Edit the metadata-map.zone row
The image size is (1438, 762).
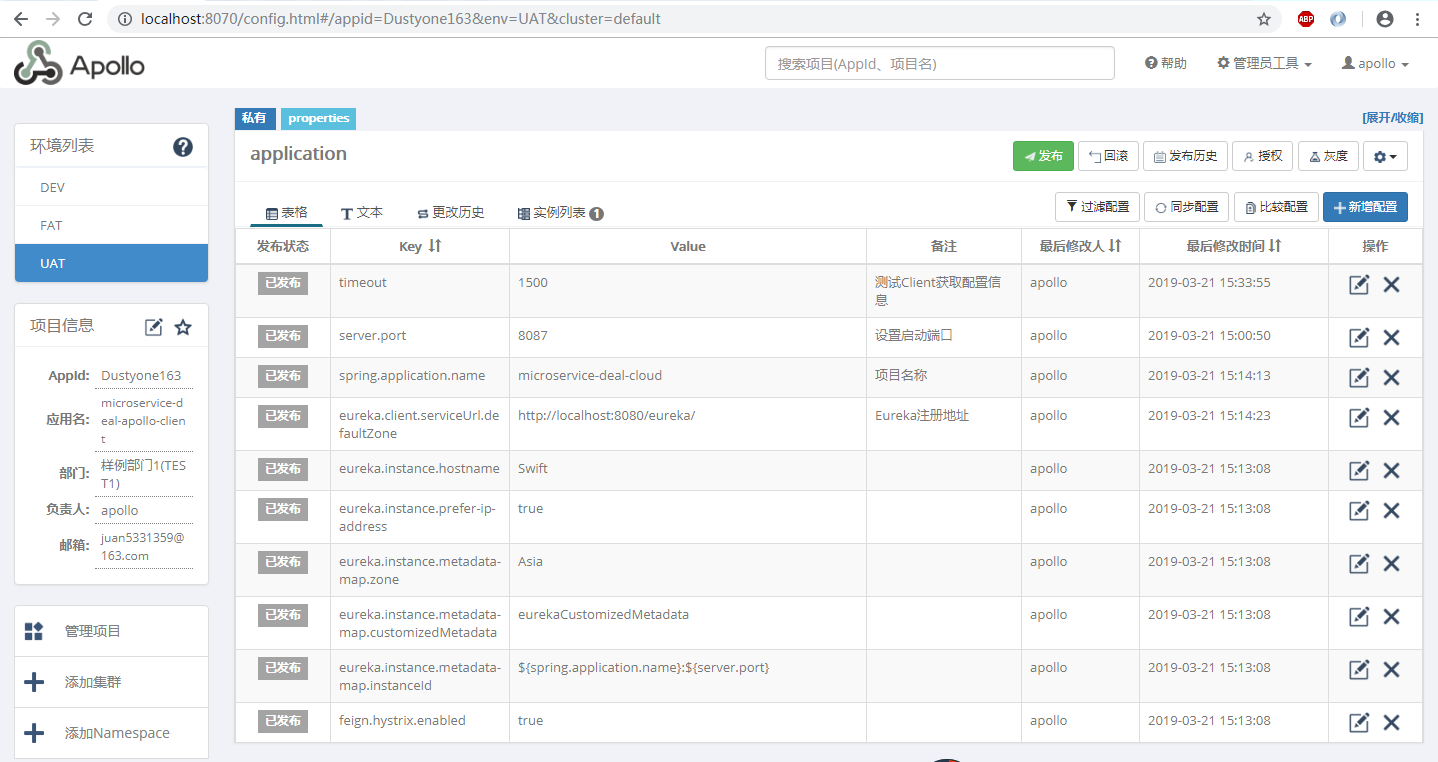(x=1359, y=564)
